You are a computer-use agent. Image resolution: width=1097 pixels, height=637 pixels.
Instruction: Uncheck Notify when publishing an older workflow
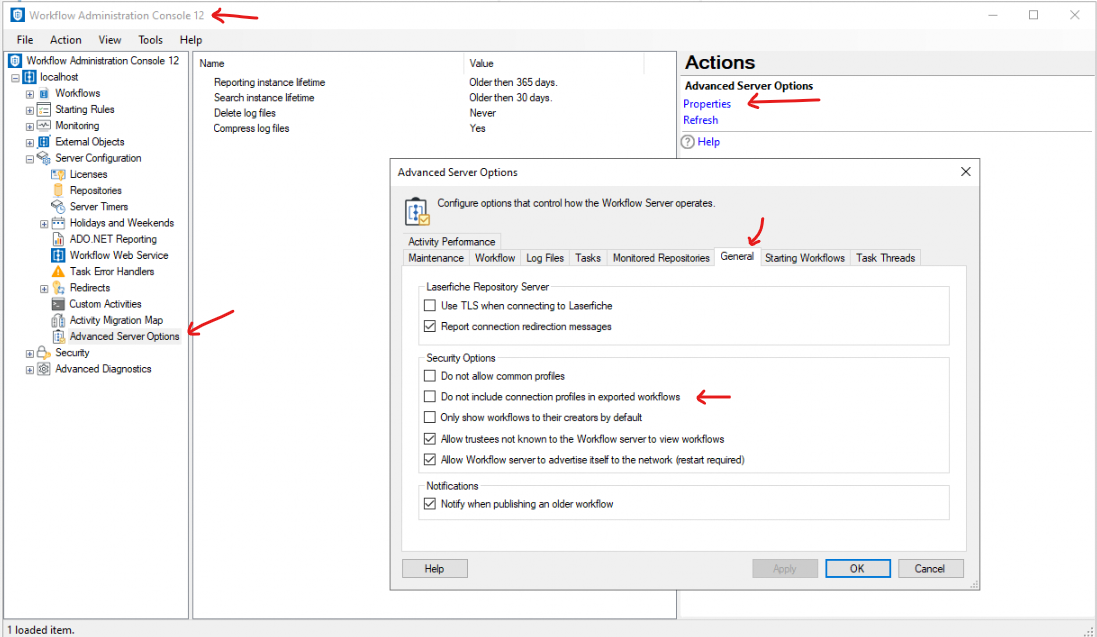point(430,504)
